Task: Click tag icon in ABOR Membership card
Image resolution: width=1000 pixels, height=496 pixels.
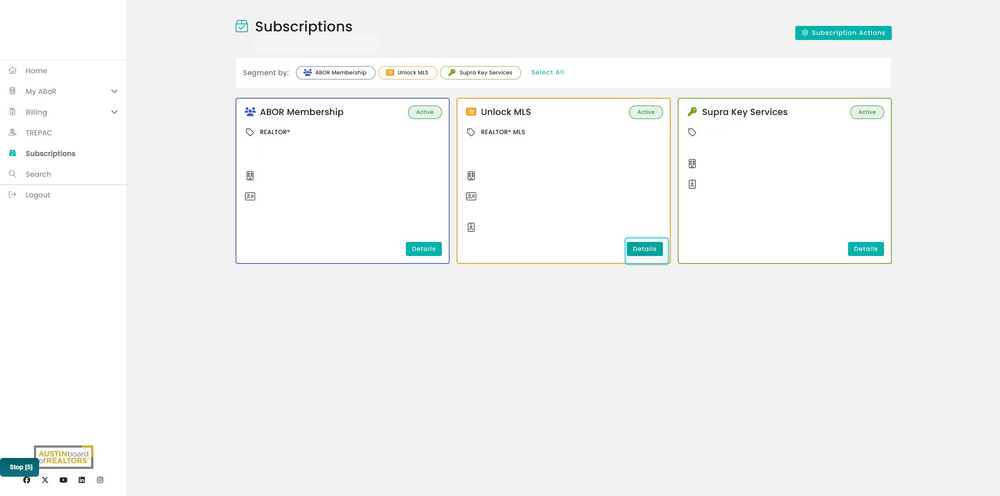Action: tap(250, 132)
